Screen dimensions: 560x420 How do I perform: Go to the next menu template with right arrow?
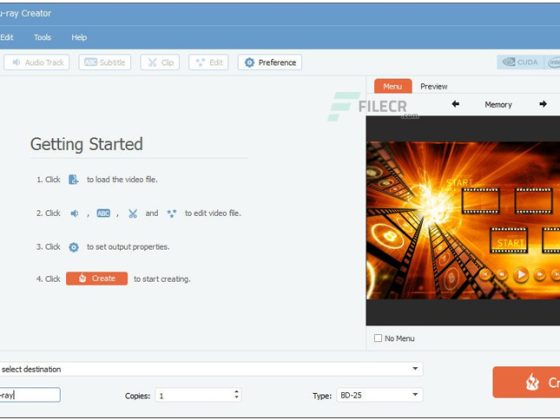543,104
